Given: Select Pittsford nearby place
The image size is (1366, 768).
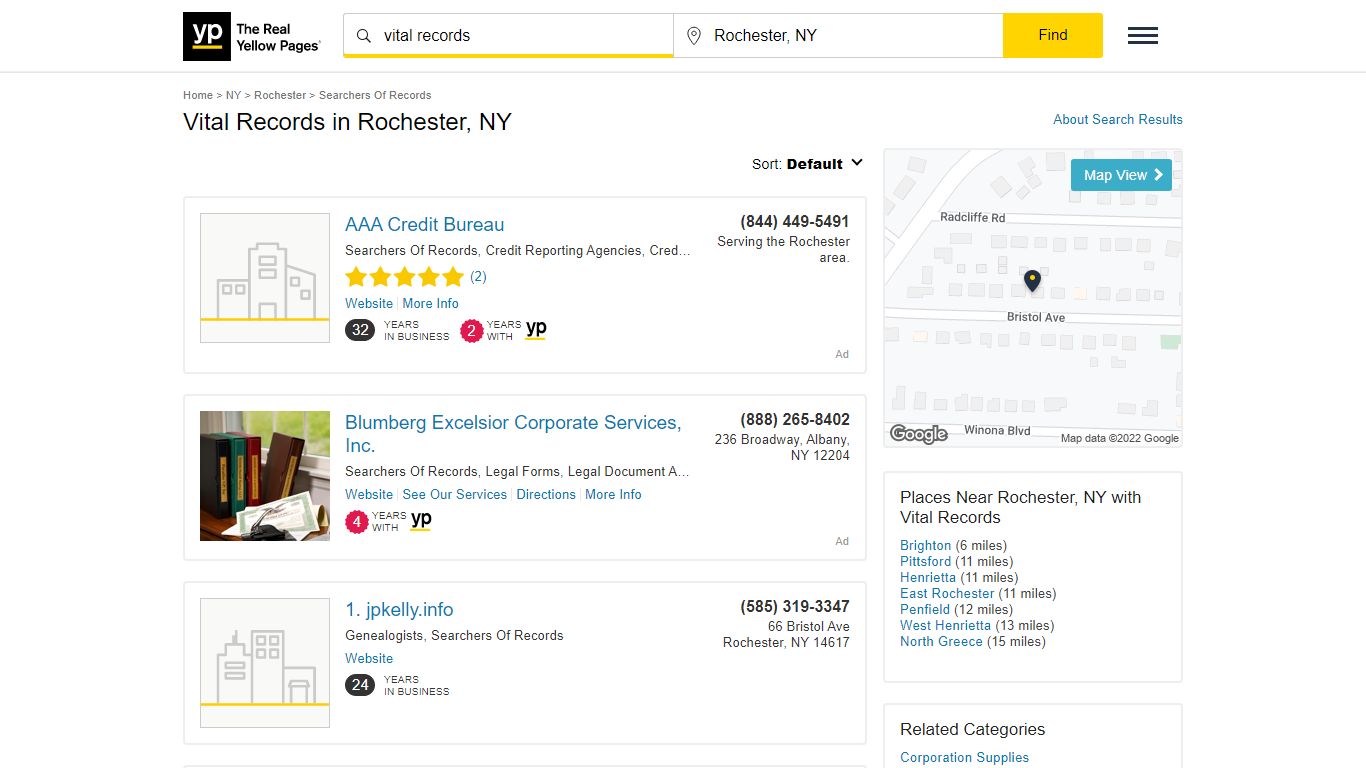Looking at the screenshot, I should (x=926, y=561).
